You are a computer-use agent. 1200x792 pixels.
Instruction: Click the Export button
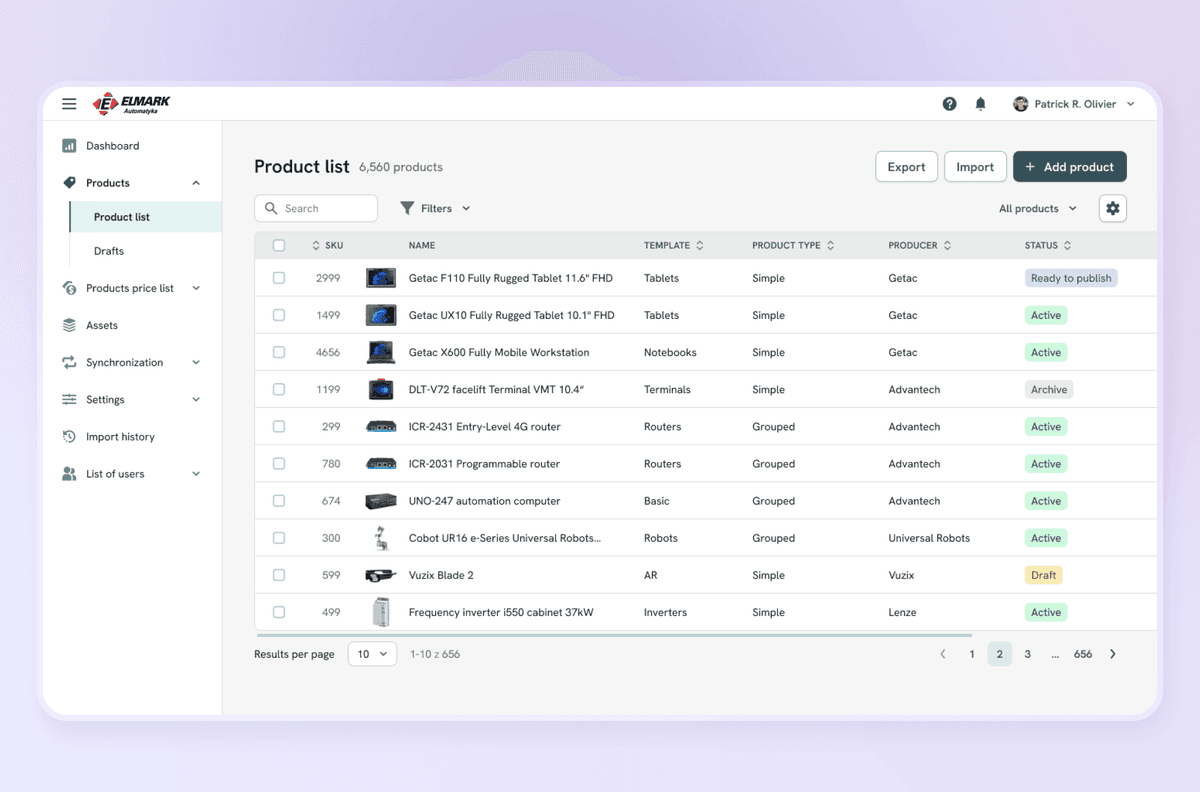906,167
